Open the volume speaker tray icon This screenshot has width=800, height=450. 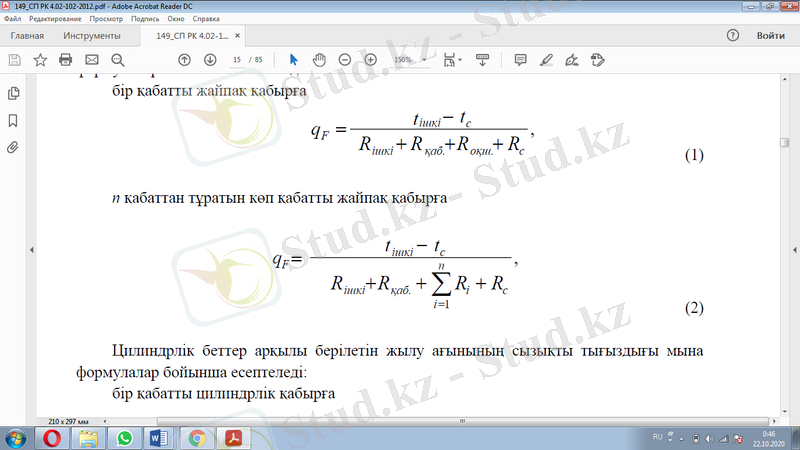click(x=710, y=439)
